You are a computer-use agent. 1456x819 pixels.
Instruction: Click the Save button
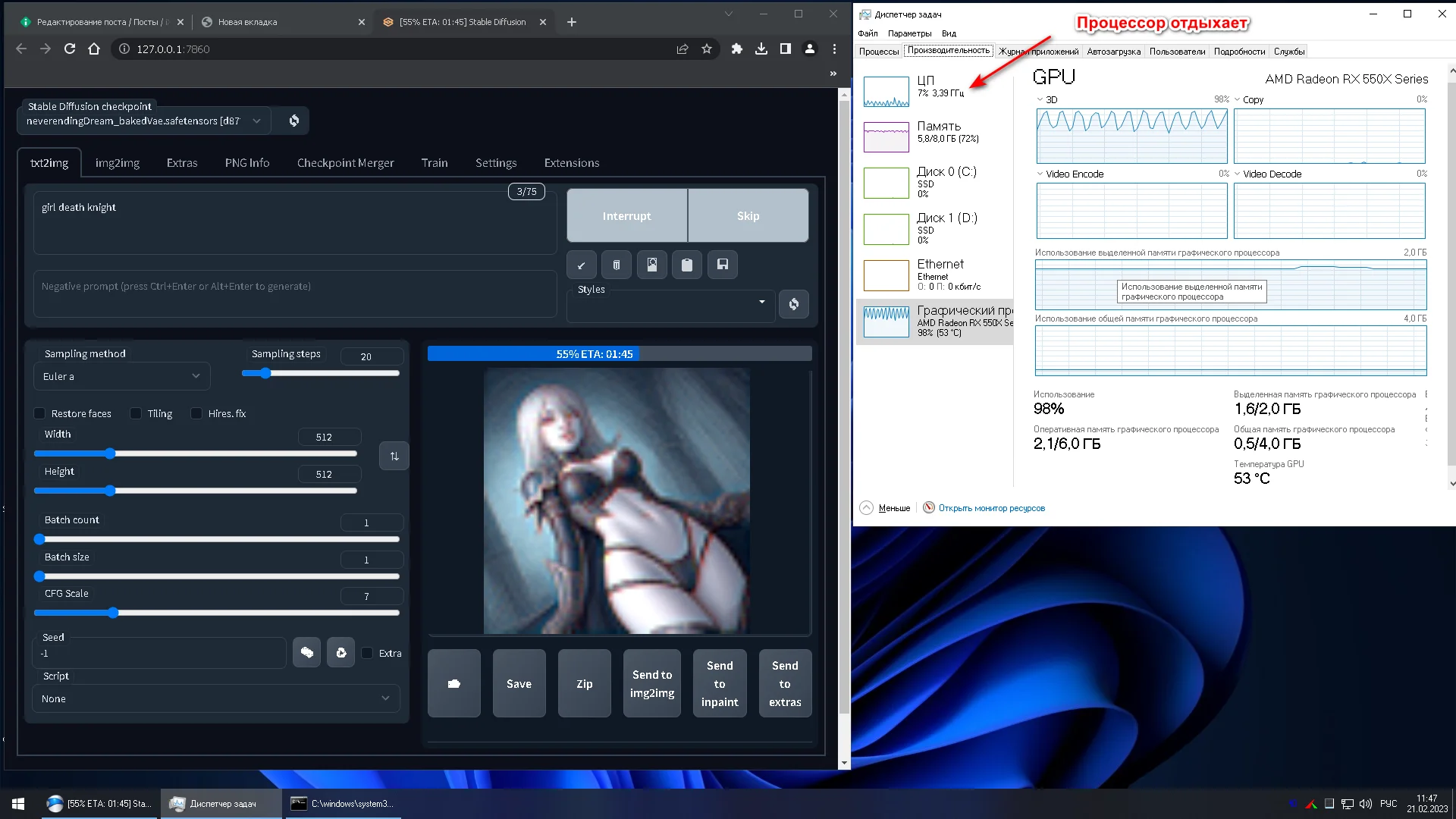coord(519,683)
